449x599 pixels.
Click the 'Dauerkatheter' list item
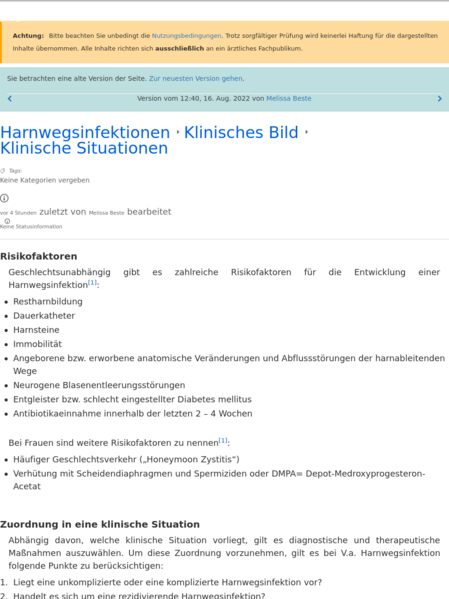(x=44, y=316)
